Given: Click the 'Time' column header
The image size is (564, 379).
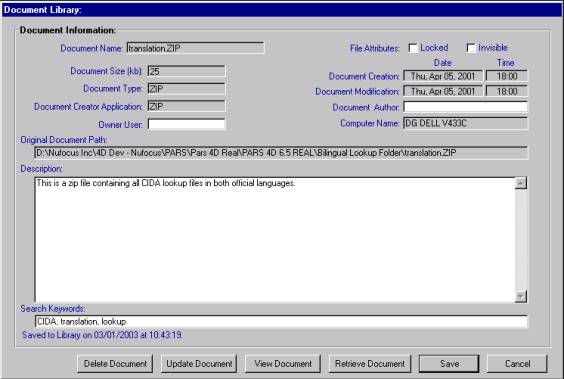Looking at the screenshot, I should click(x=505, y=63).
